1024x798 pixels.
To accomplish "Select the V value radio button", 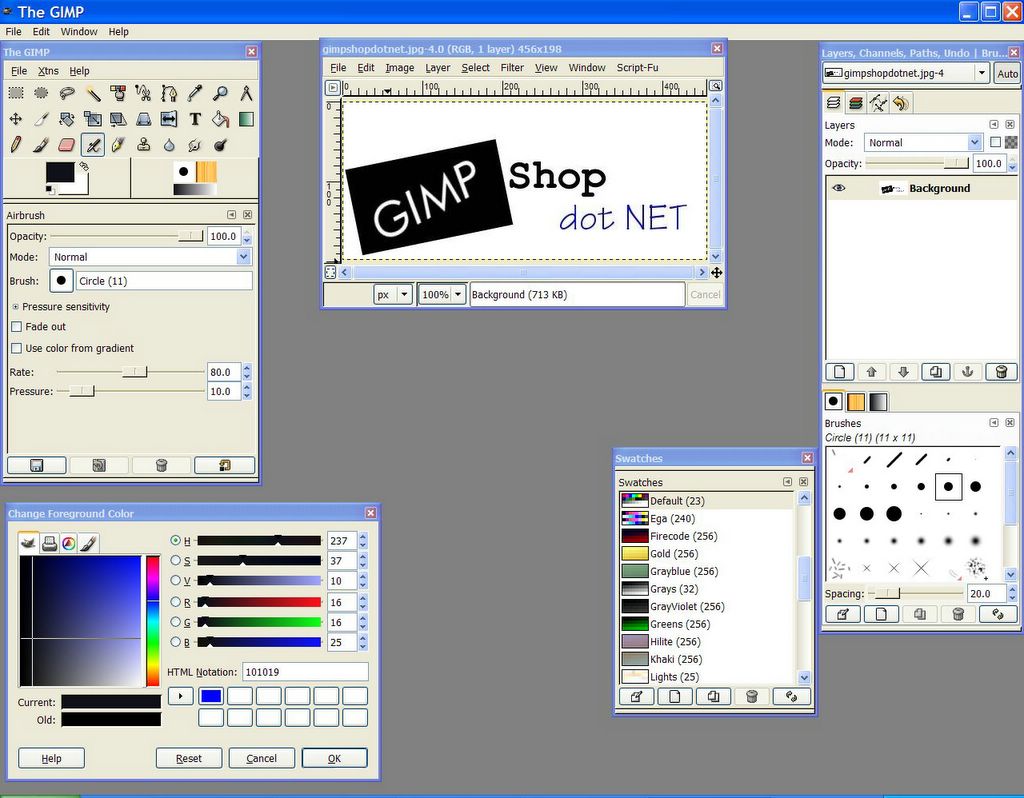I will point(175,580).
